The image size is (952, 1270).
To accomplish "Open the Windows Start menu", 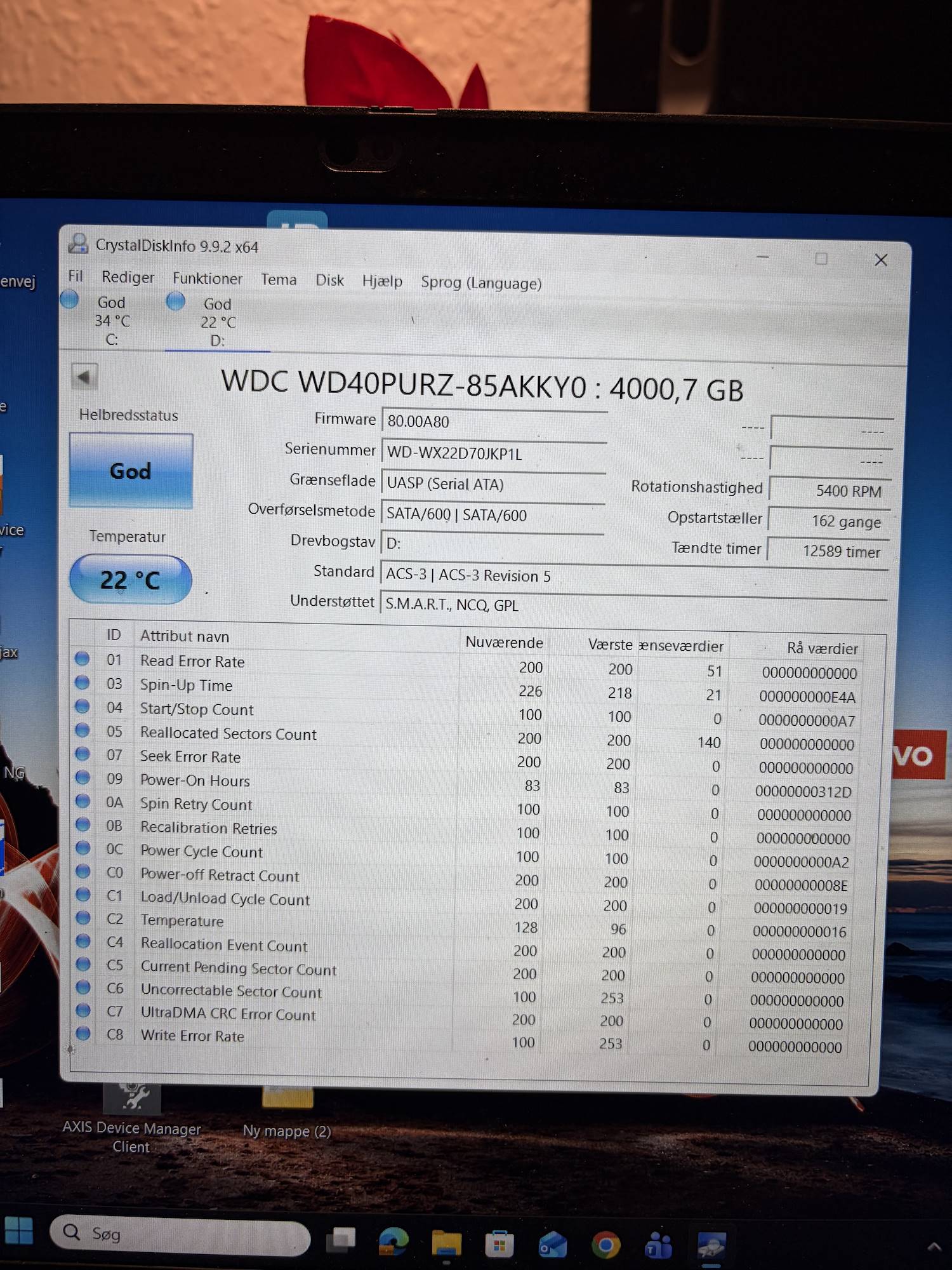I will [x=18, y=1231].
